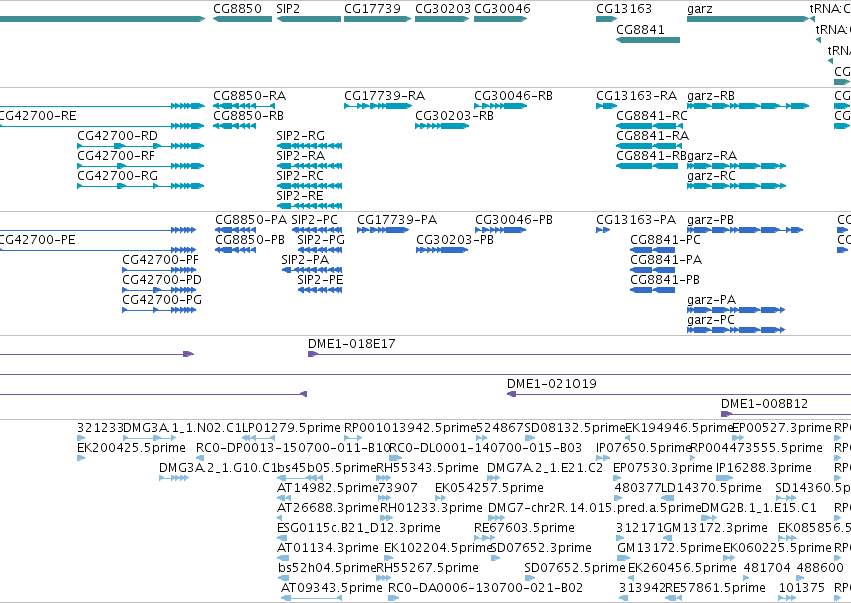Select the garz-RA transcript label
851x603 pixels.
click(x=712, y=156)
